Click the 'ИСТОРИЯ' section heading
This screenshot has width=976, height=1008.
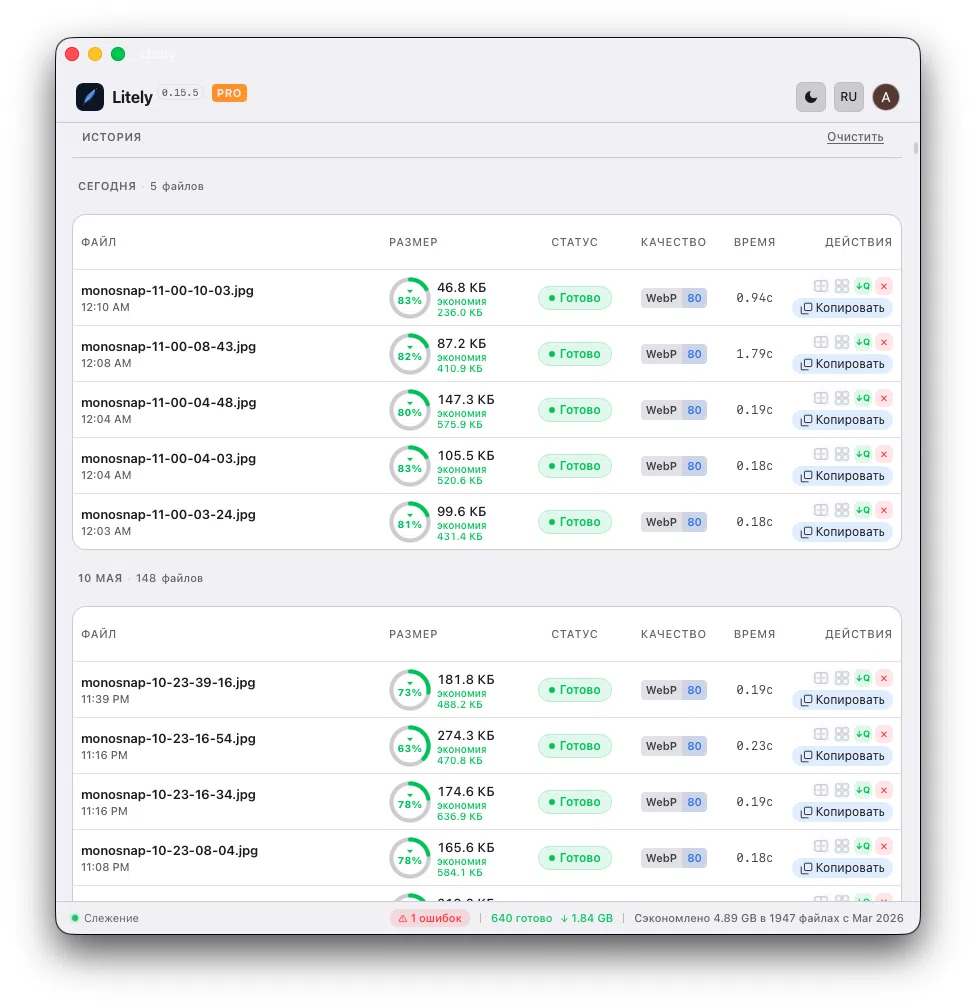tap(111, 137)
